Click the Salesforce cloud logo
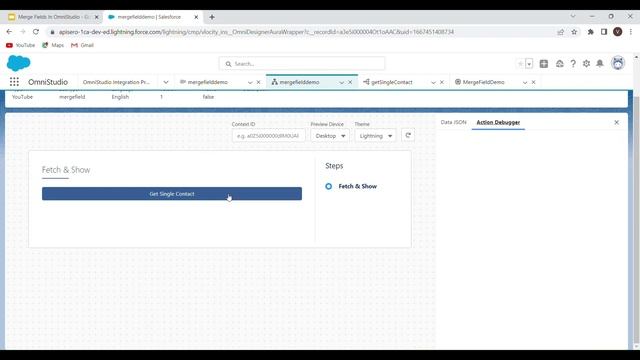 19,63
